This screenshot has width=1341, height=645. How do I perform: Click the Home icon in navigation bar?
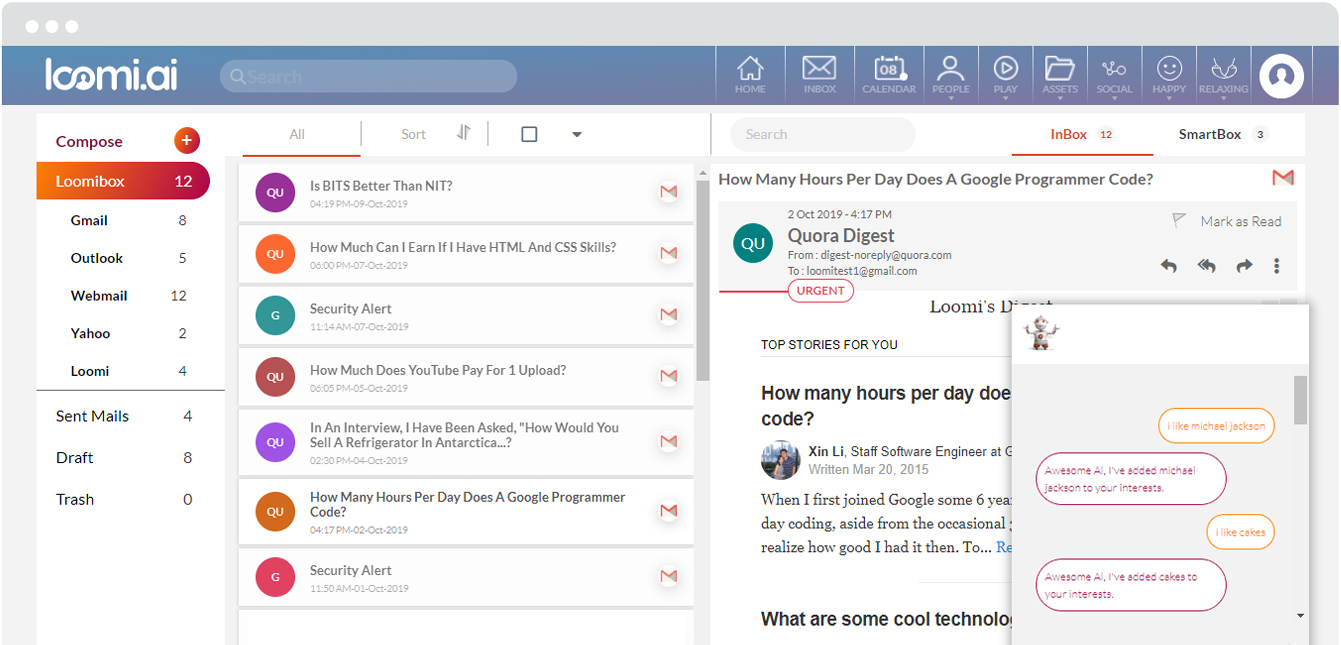point(750,75)
